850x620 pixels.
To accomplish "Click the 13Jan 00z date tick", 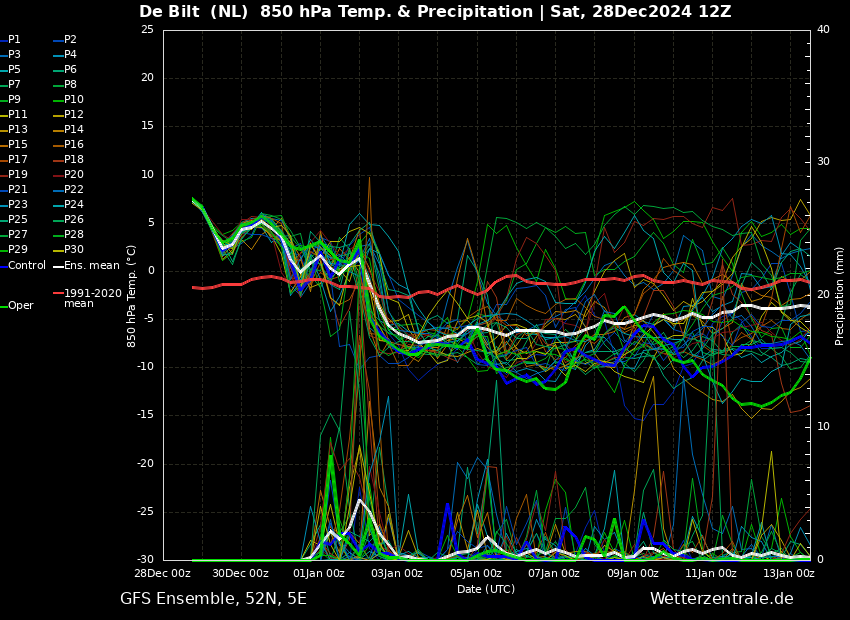I will tap(788, 574).
